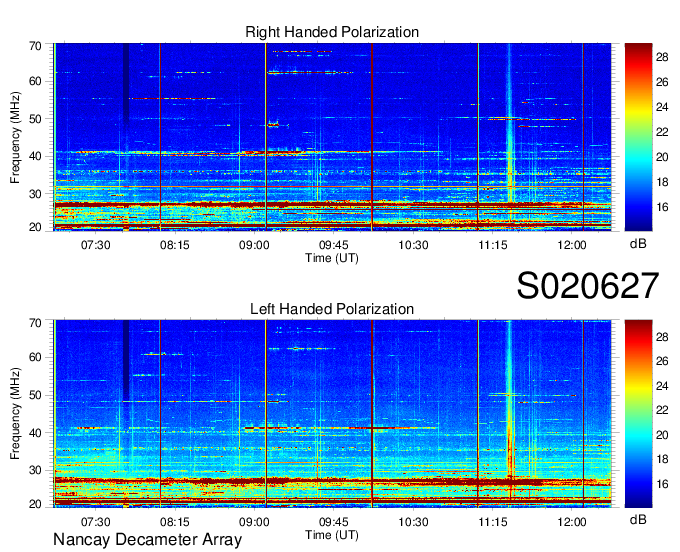The image size is (680, 552).
Task: Click the 70 frequency tick of left-handed plot
Action: point(35,322)
